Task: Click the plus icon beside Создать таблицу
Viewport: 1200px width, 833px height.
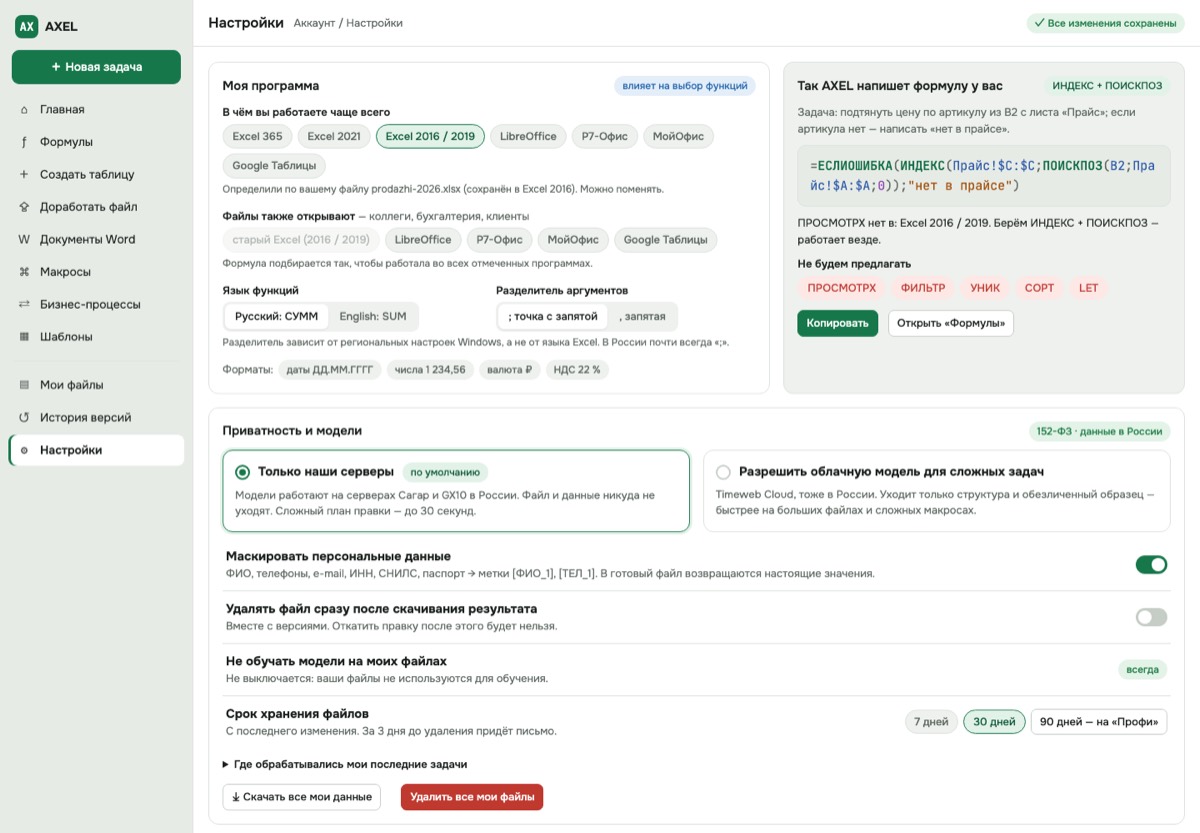Action: [24, 175]
